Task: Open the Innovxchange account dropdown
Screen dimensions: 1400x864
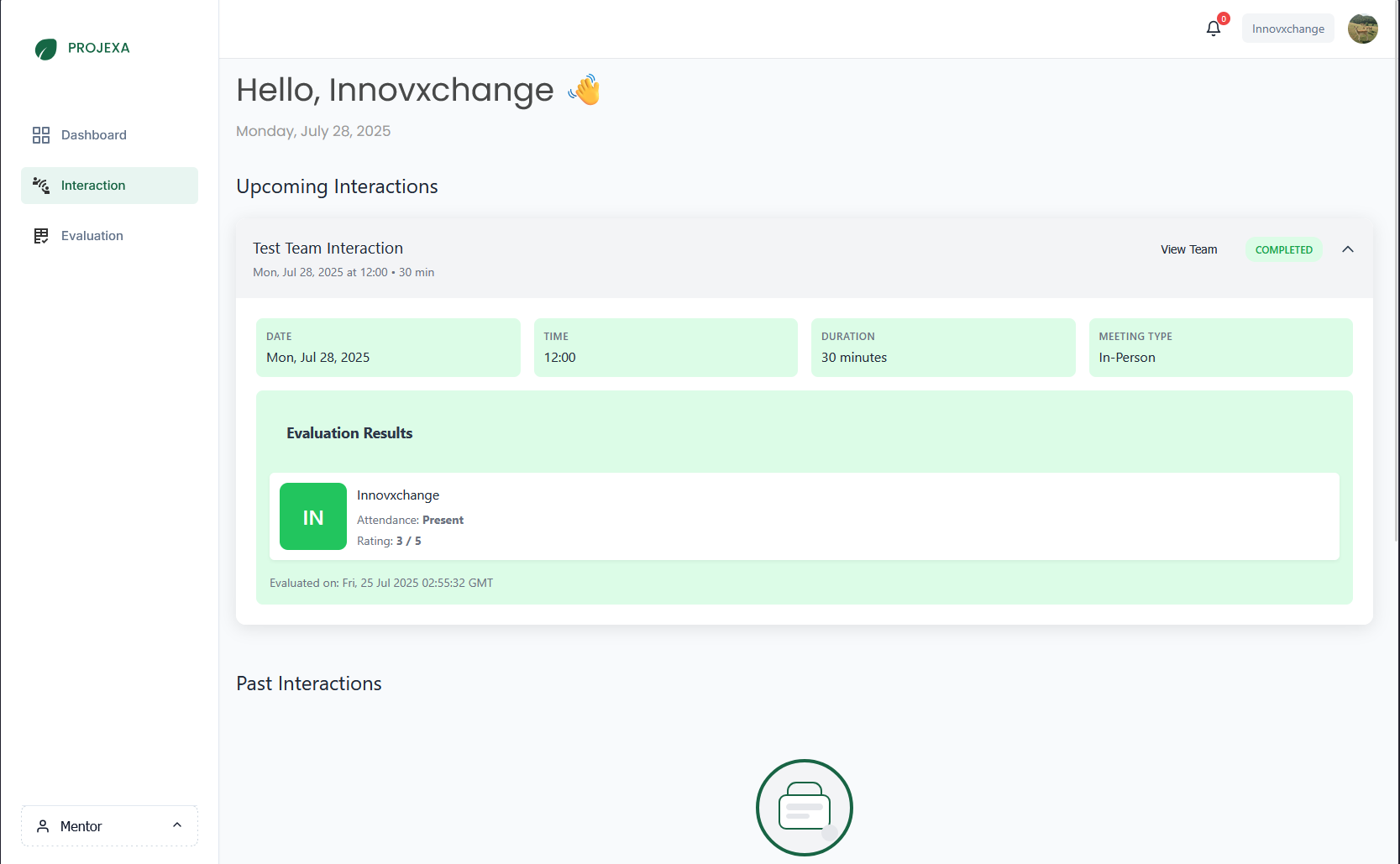Action: (x=1287, y=28)
